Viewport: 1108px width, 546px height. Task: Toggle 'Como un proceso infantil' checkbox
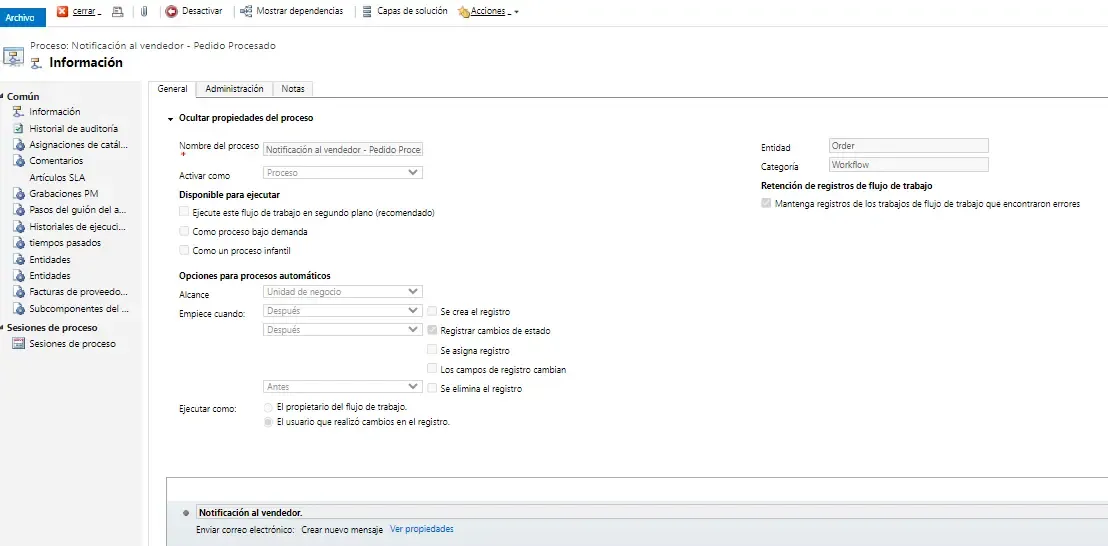point(183,250)
